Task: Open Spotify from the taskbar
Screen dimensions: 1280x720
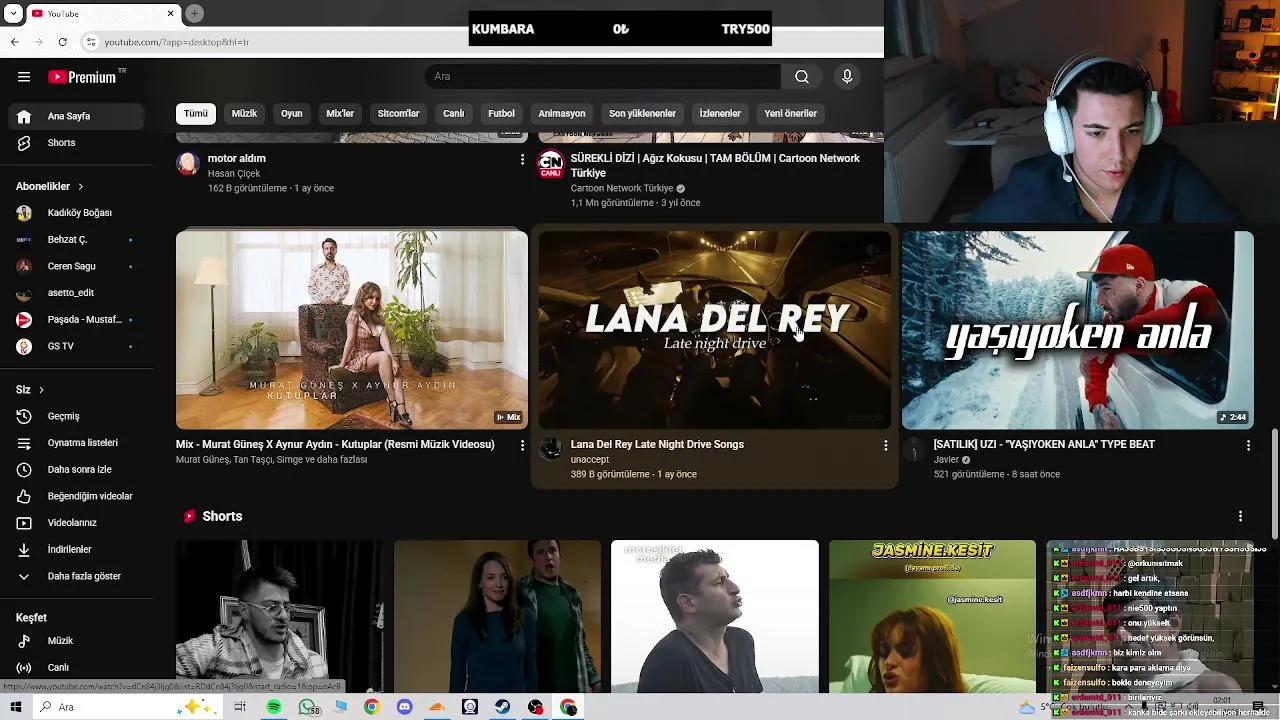Action: tap(274, 707)
